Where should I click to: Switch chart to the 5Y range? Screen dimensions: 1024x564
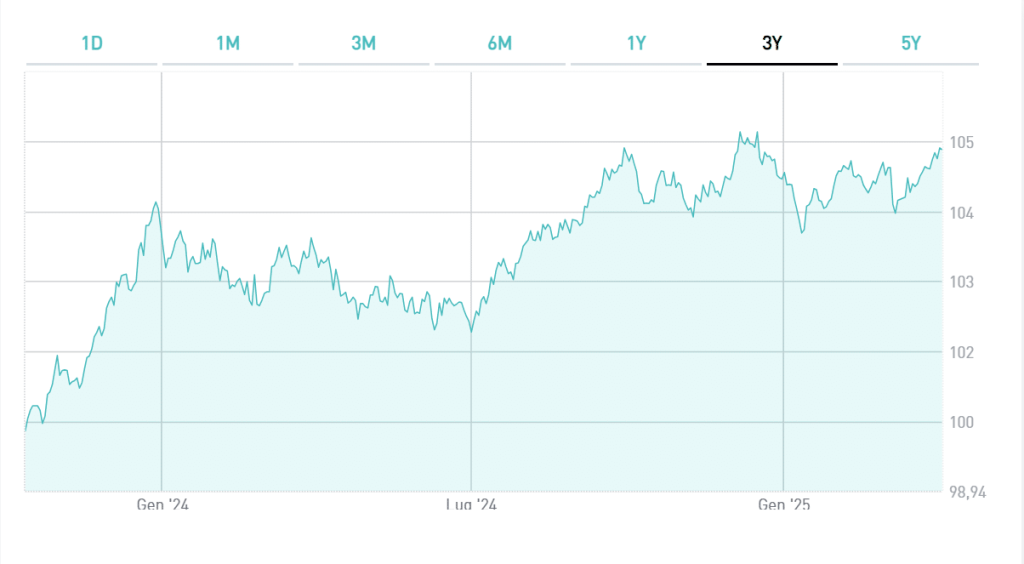[909, 43]
